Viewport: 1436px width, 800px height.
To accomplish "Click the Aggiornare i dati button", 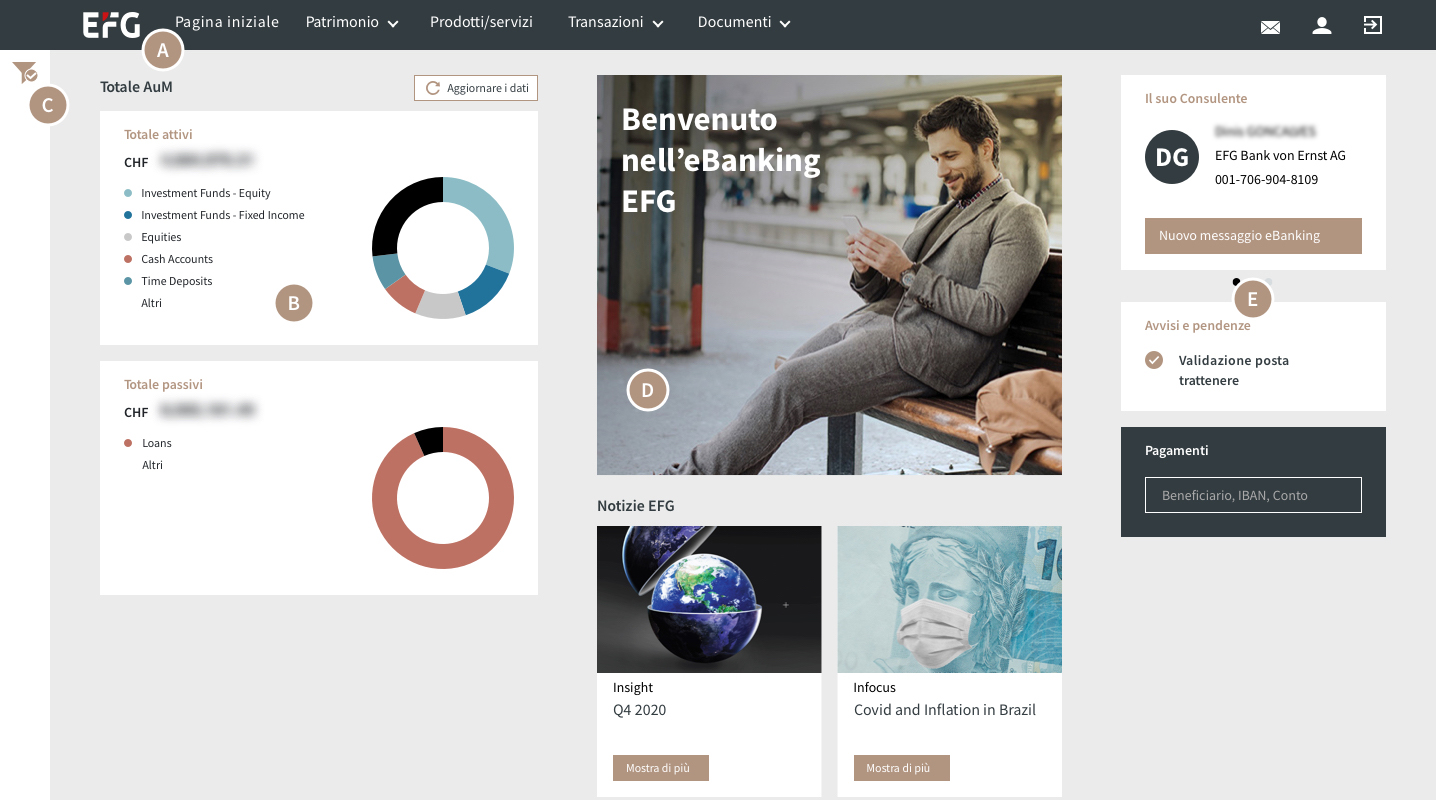I will click(x=476, y=88).
